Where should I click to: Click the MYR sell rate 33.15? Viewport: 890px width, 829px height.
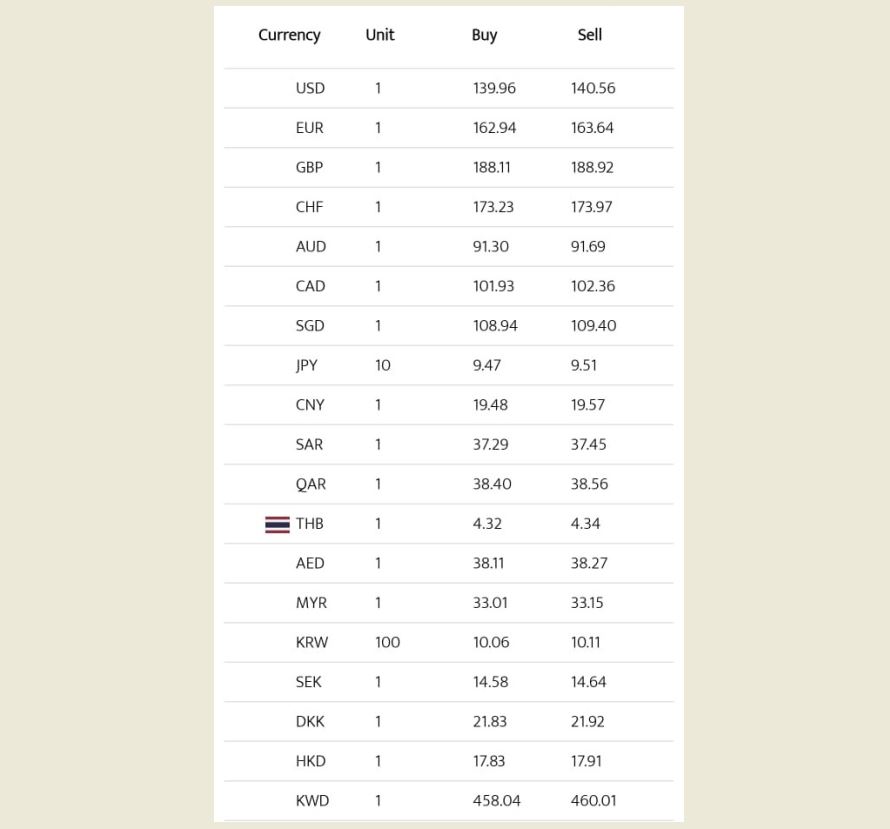point(589,603)
